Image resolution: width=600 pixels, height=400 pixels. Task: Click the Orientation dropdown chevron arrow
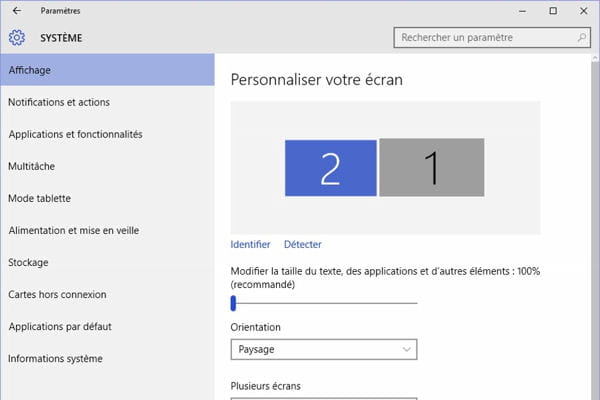tap(406, 349)
